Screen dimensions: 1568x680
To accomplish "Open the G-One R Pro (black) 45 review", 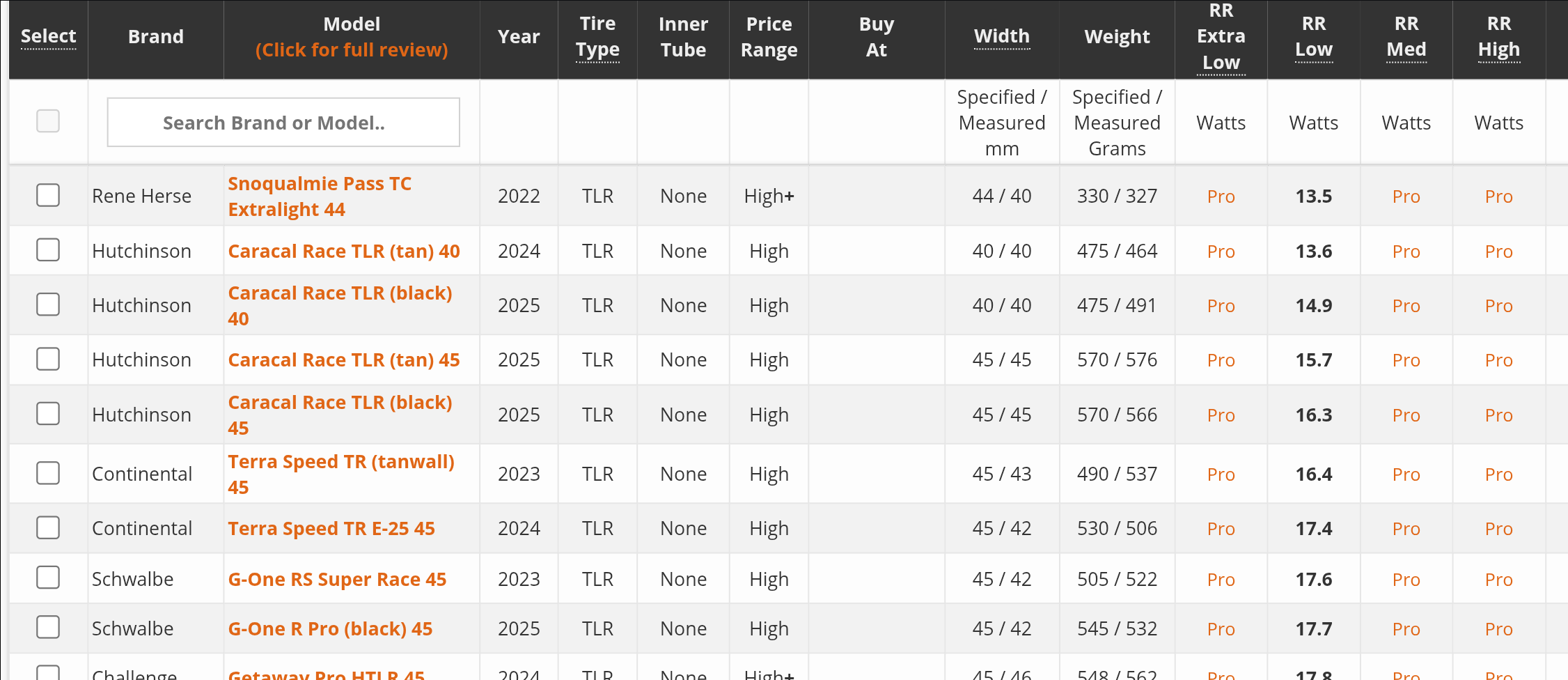I will click(330, 628).
